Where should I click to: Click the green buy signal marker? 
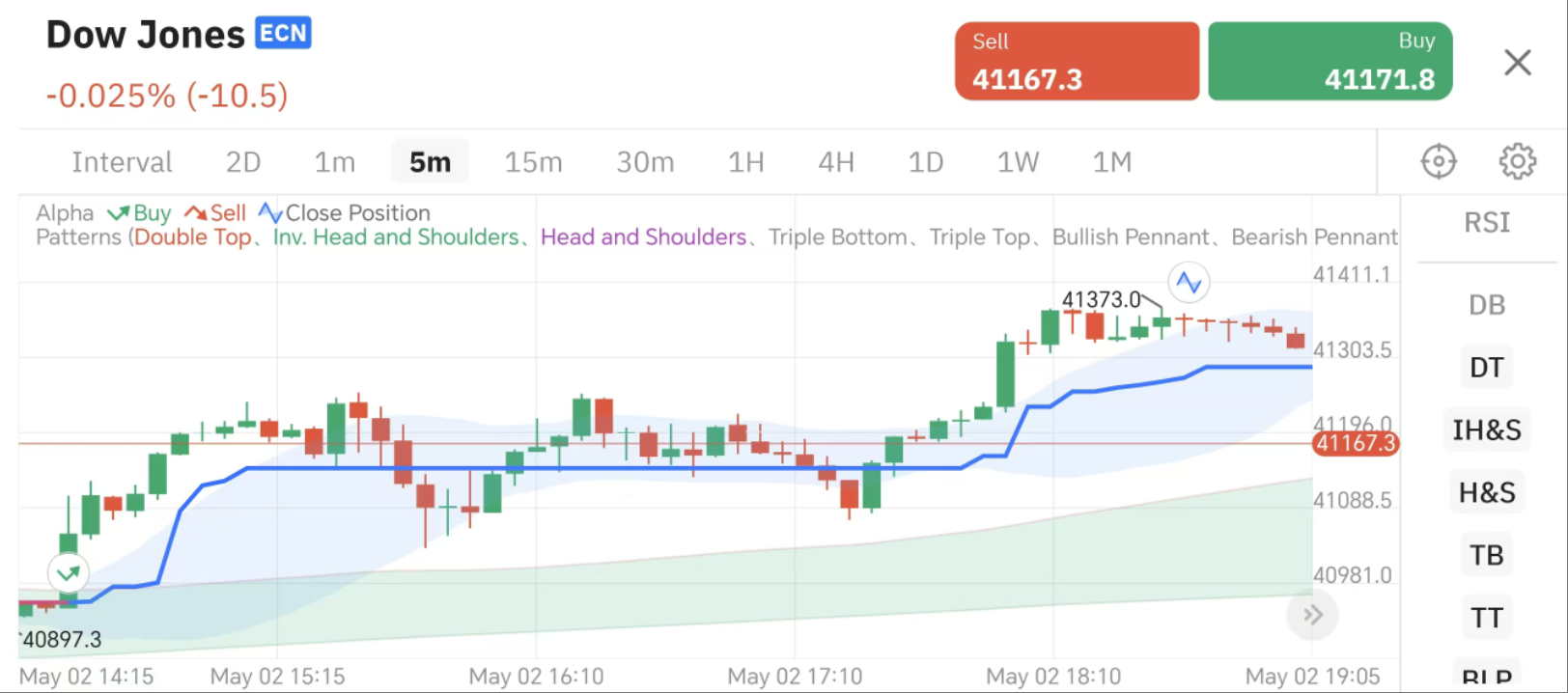click(69, 573)
